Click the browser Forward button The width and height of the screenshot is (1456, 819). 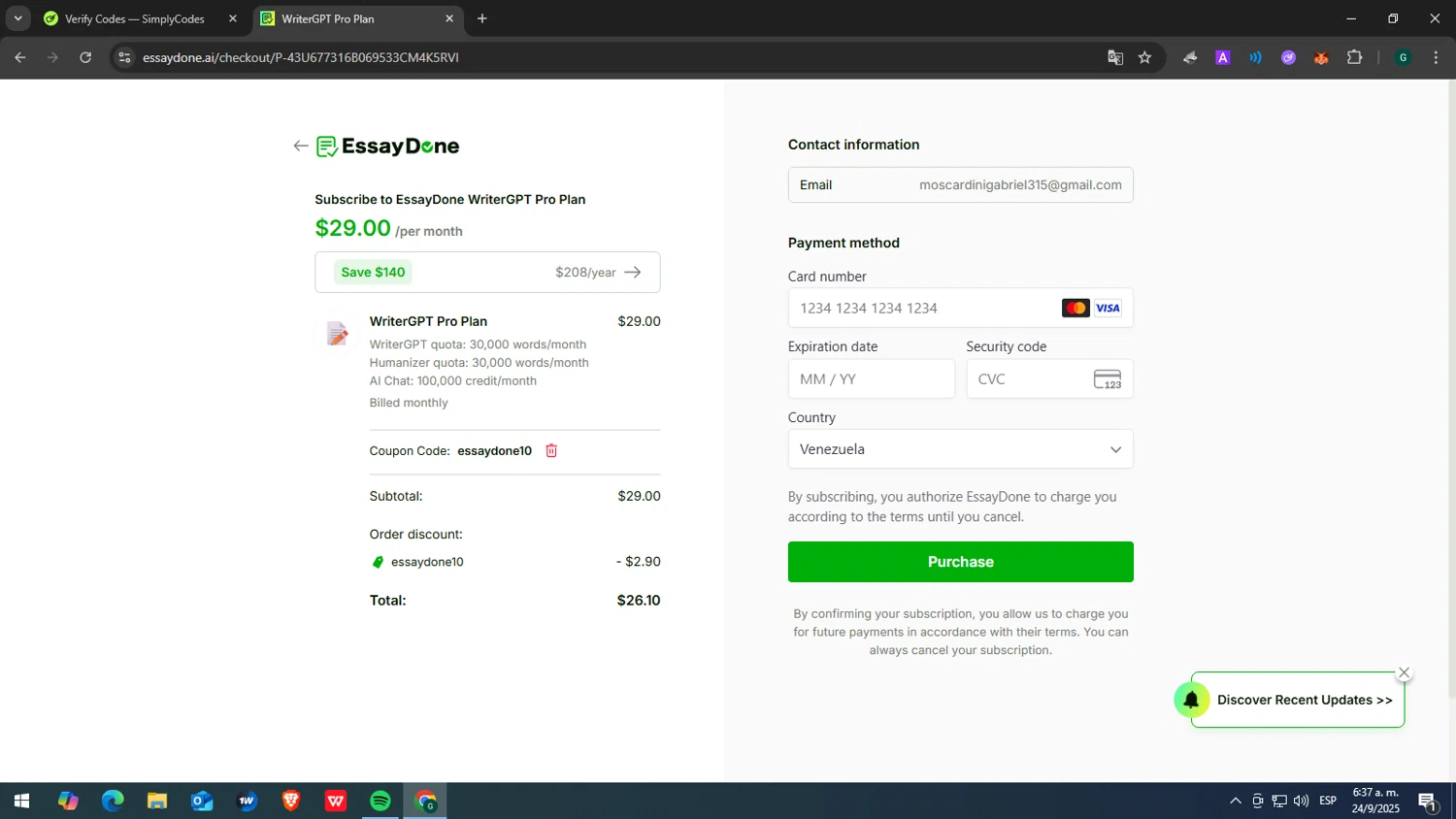[x=53, y=57]
